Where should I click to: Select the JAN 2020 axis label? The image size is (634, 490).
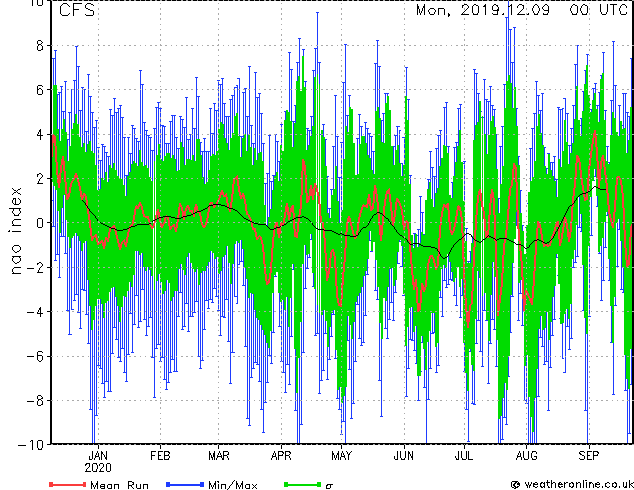[98, 462]
